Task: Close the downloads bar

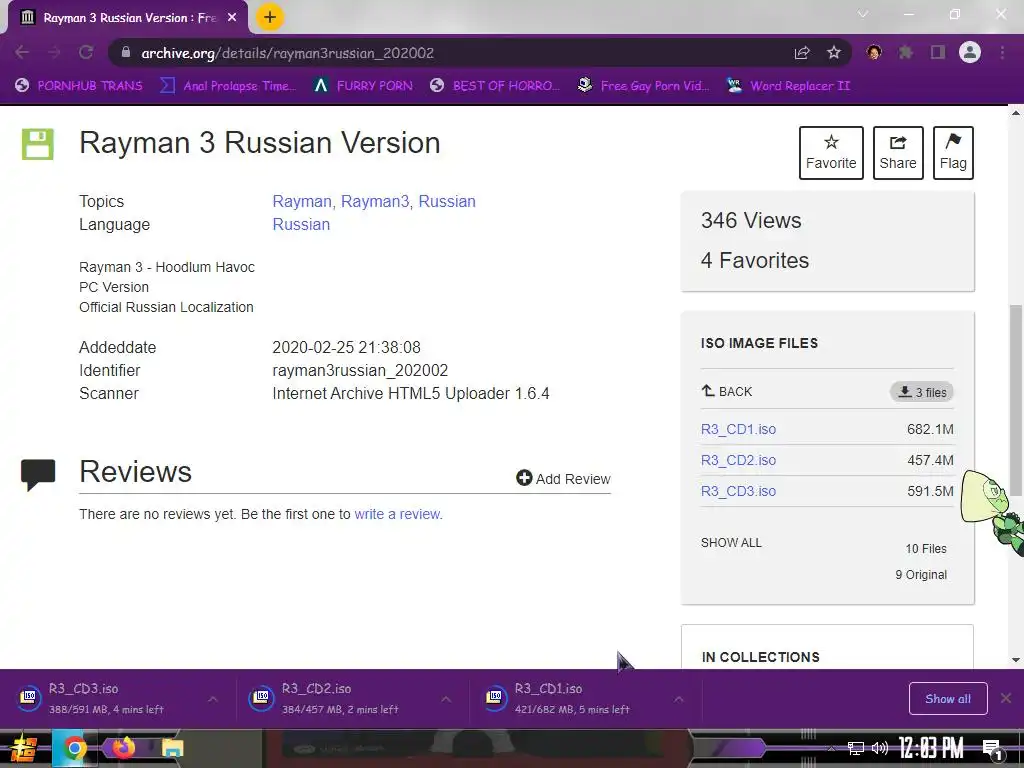Action: 1006,699
